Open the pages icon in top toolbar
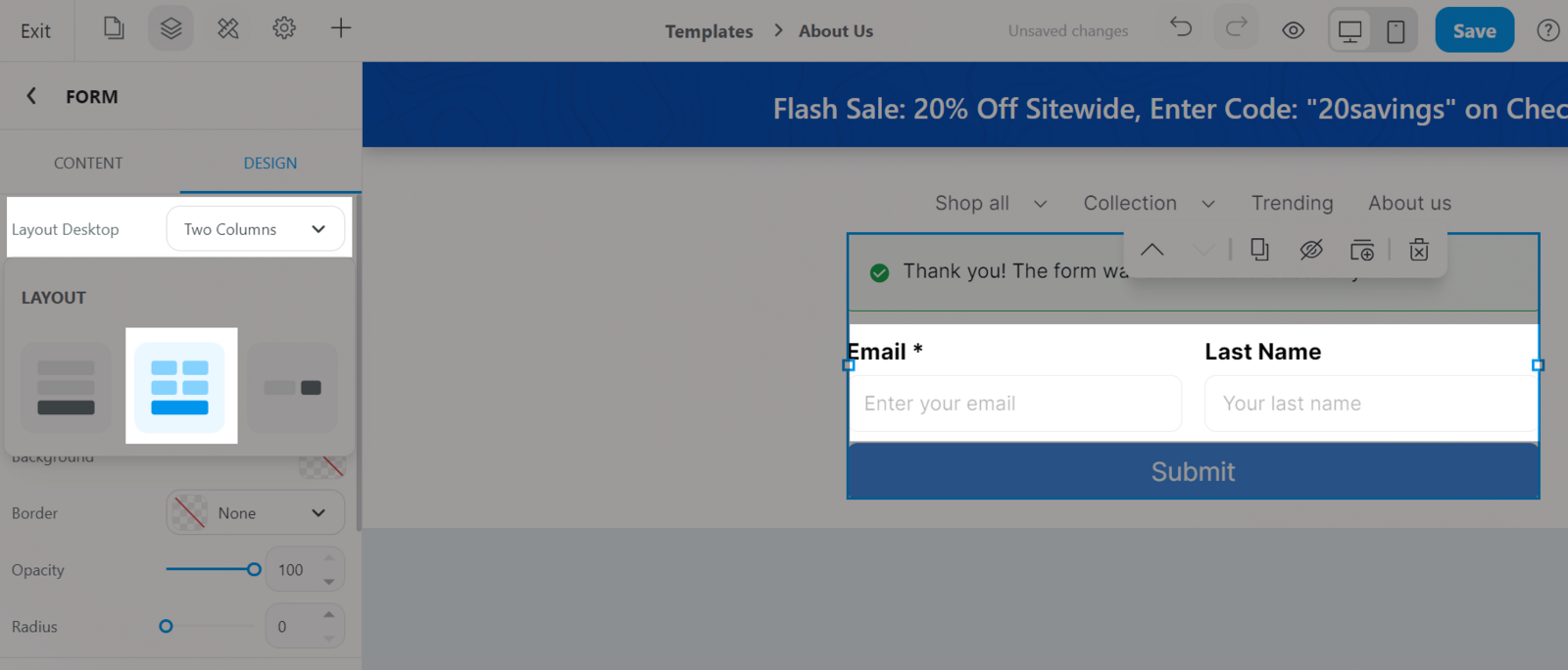1568x670 pixels. (x=114, y=28)
